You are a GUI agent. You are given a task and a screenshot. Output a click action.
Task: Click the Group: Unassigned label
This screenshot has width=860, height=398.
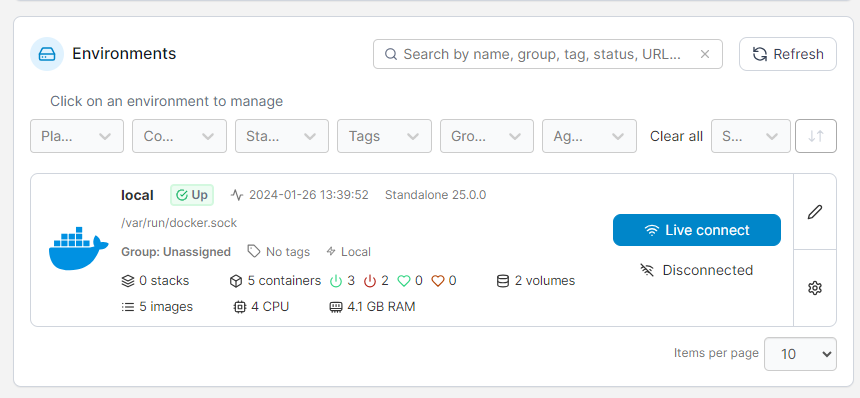click(x=176, y=252)
